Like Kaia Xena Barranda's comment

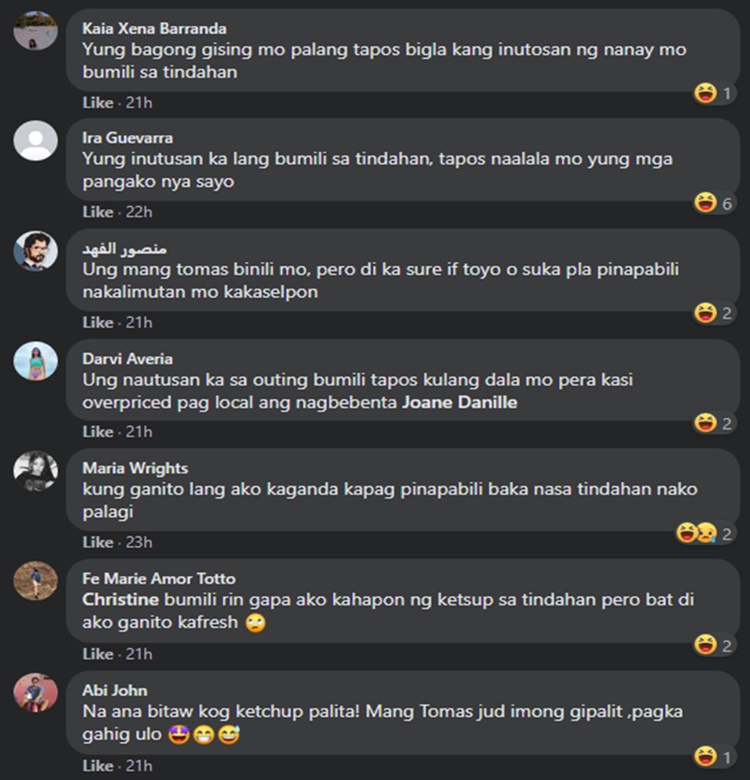[98, 102]
